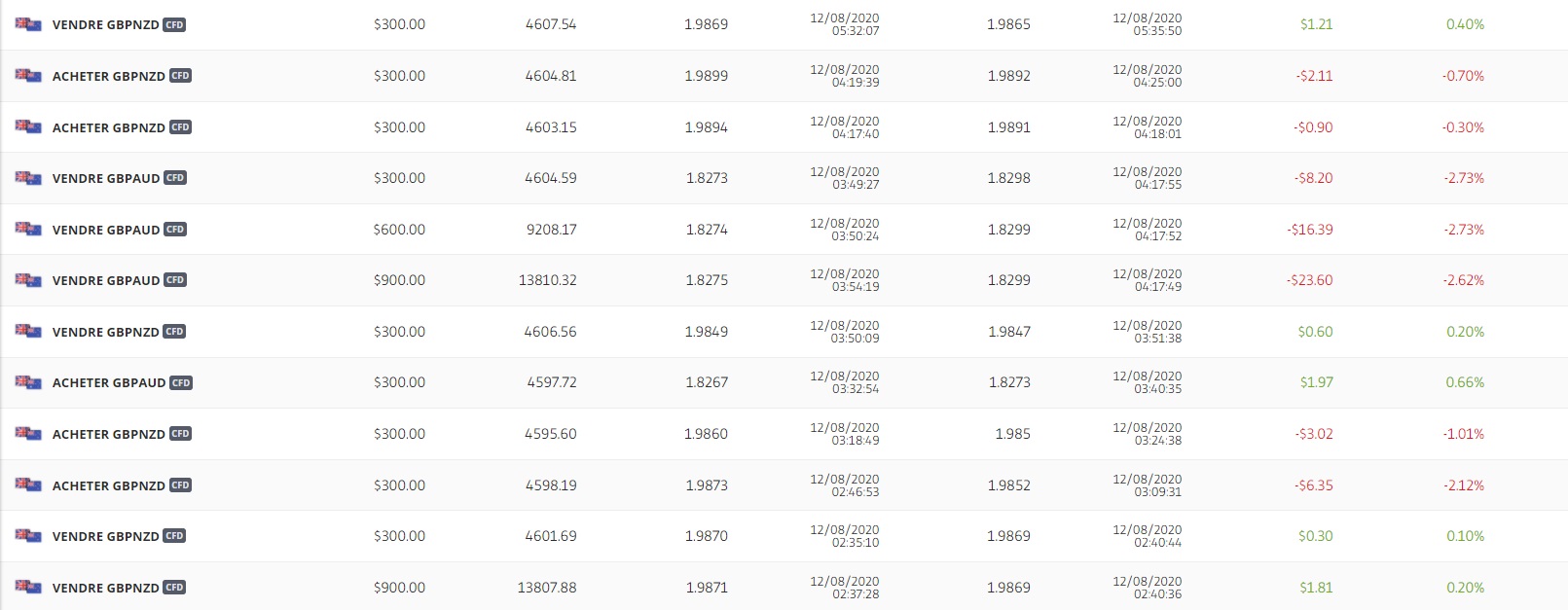Open VENDRE GBPAUD trade with -$16.39 loss

coord(105,230)
